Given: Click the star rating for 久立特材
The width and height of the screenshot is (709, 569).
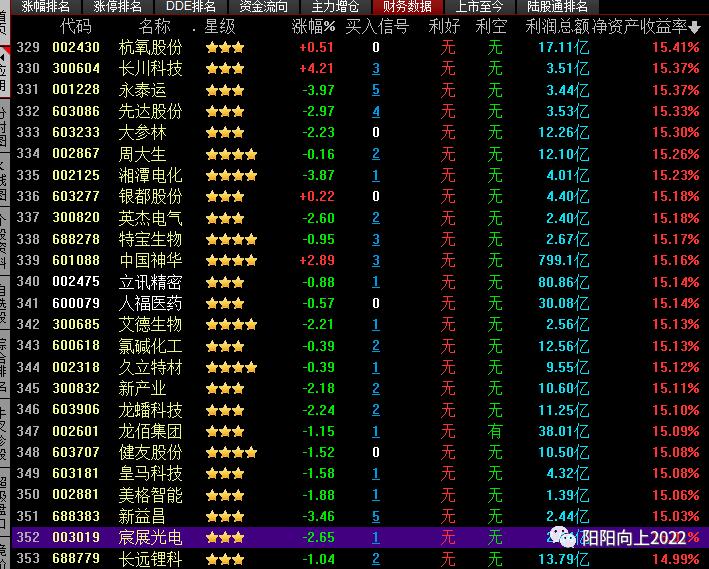Looking at the screenshot, I should (x=231, y=367).
